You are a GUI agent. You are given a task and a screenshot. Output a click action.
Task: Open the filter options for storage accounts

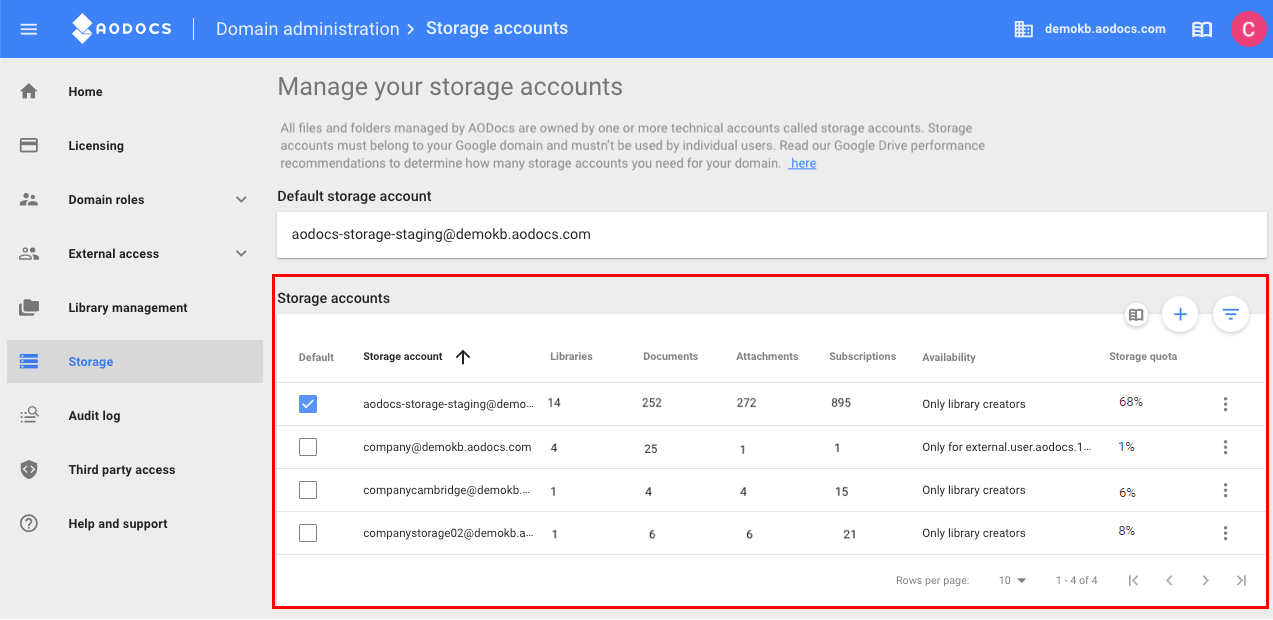(1230, 314)
